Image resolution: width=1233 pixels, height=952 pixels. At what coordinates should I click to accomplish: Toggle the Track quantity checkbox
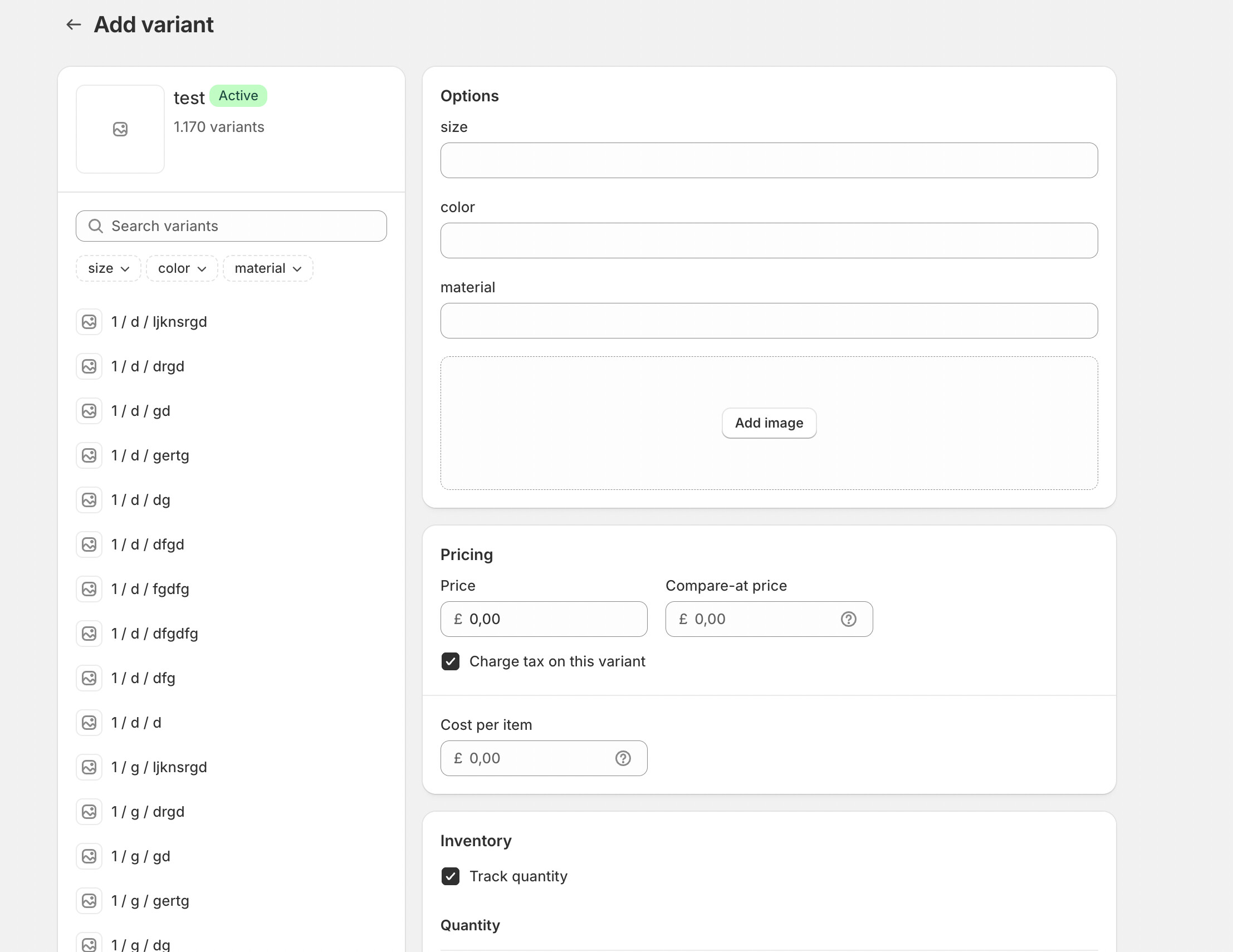pos(450,876)
